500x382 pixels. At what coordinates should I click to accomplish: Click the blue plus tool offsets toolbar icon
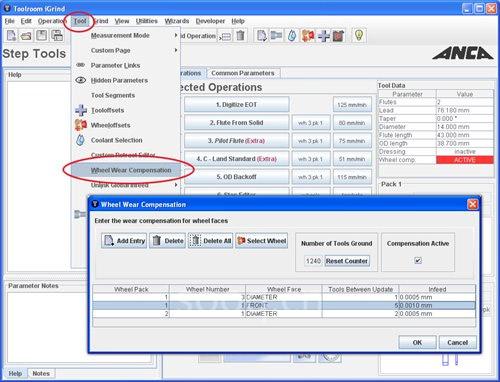323,35
